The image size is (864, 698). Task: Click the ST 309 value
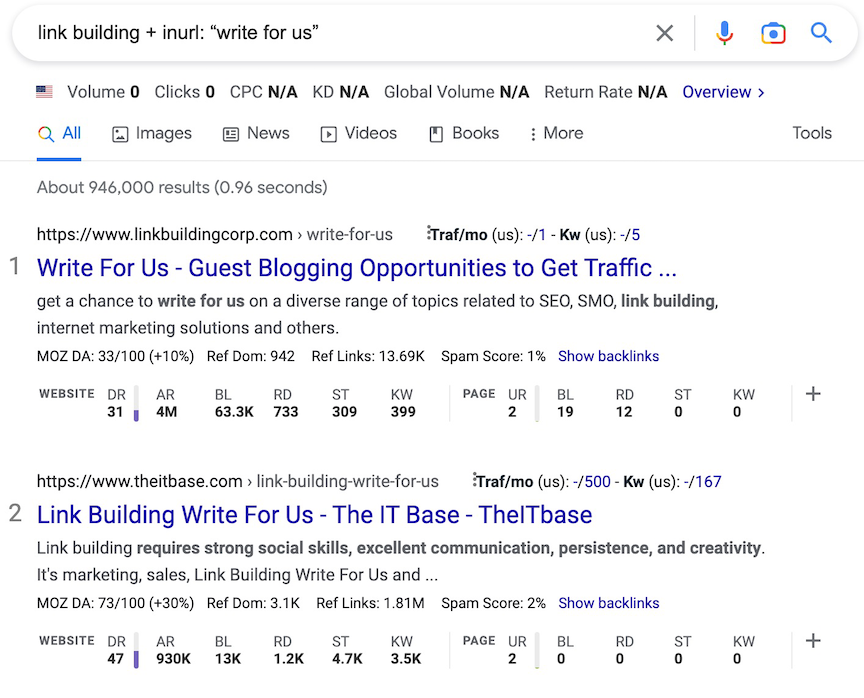(344, 412)
